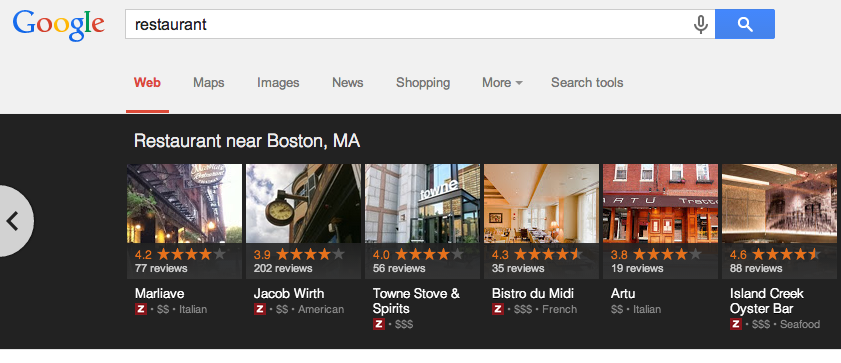Click the Towne building photo
Screen dimensions: 841x363
click(x=423, y=204)
